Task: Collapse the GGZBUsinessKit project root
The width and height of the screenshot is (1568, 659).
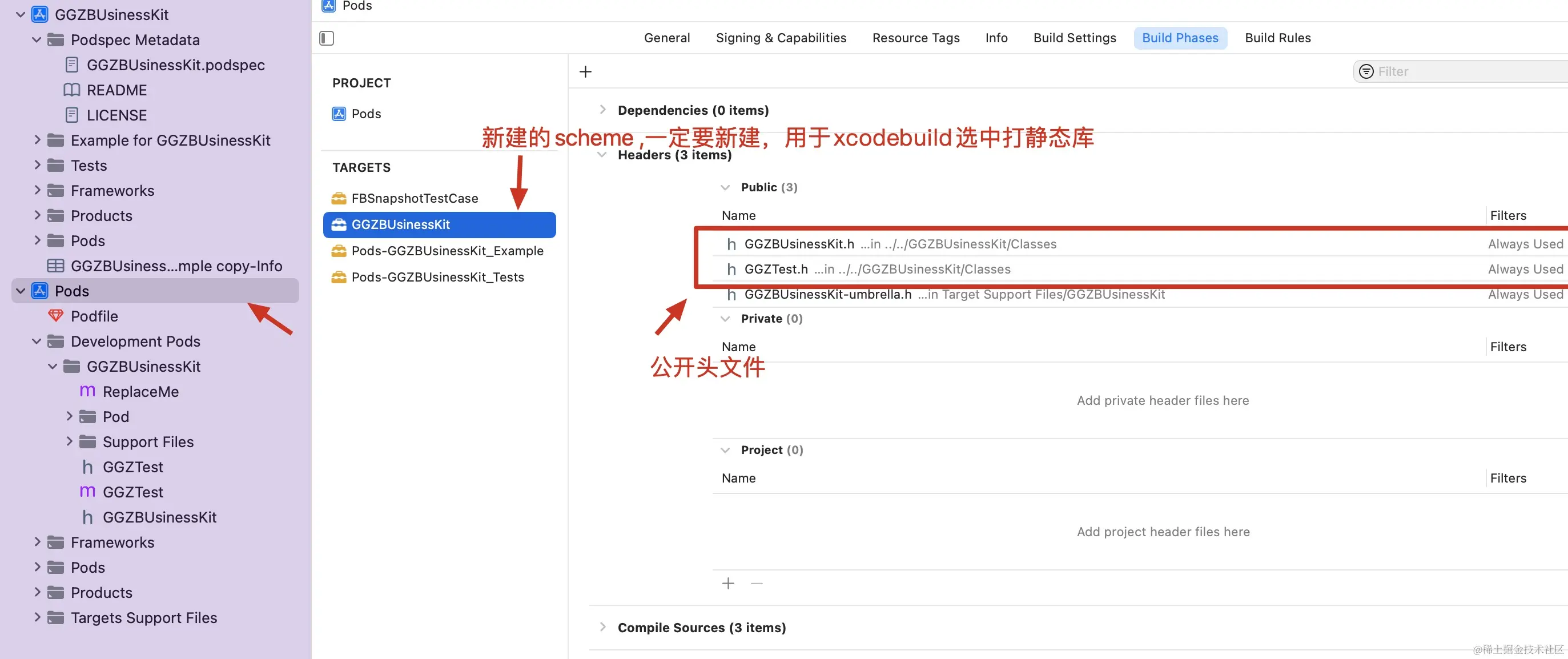Action: [21, 15]
